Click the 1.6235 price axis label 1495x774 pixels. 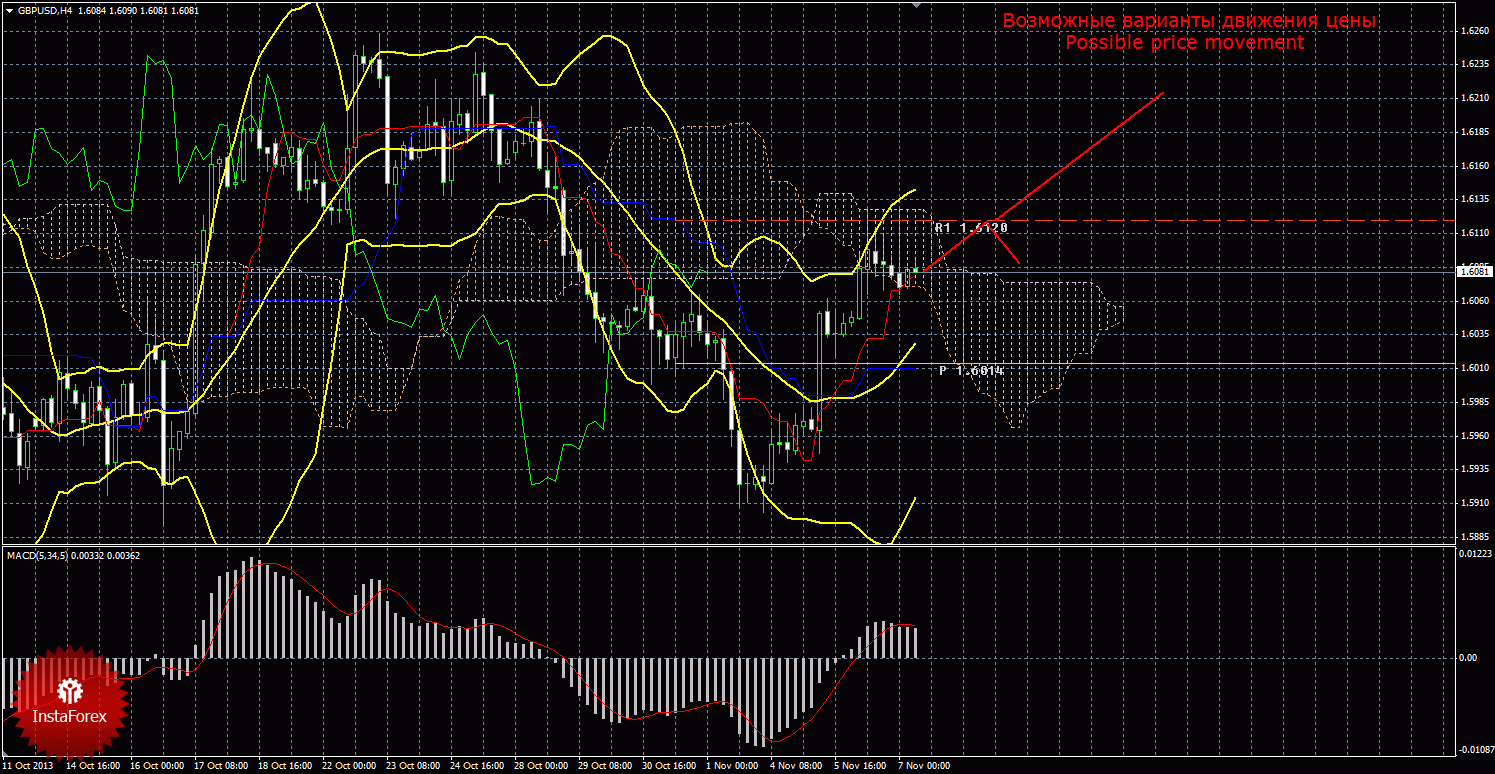click(1473, 64)
